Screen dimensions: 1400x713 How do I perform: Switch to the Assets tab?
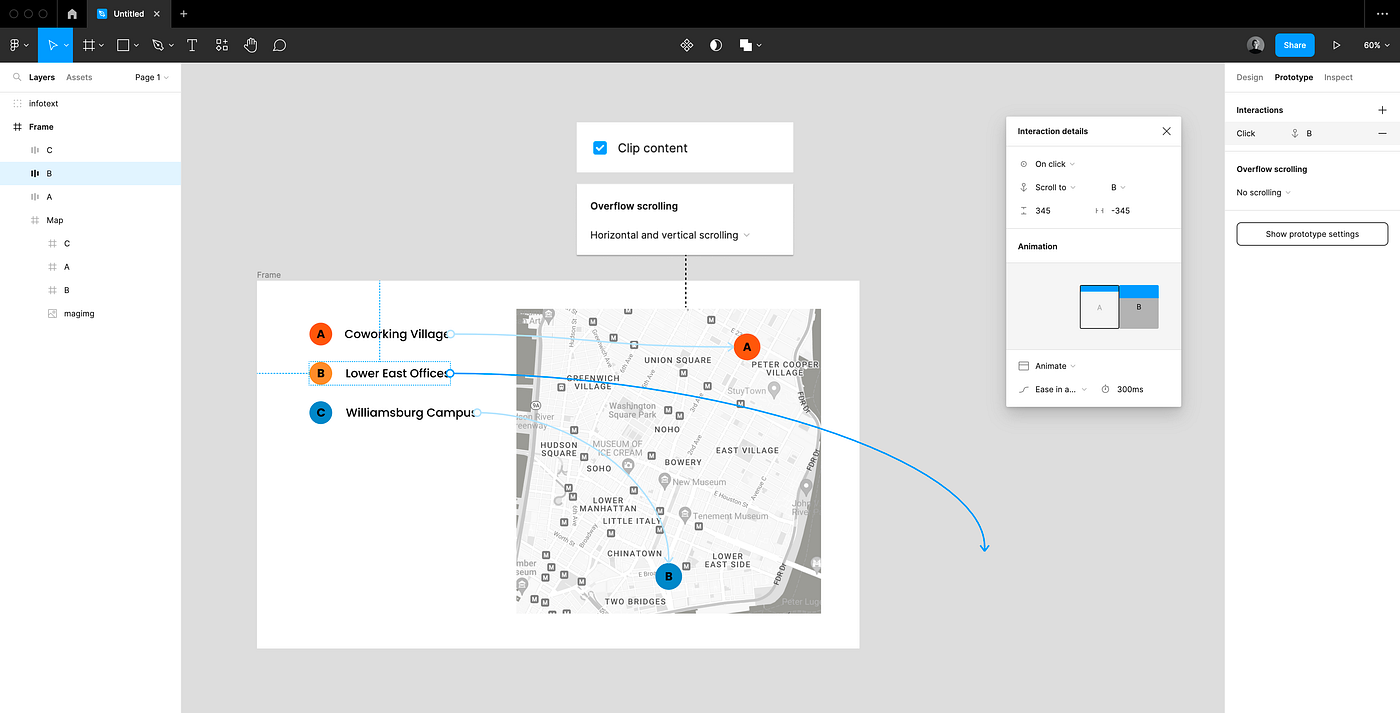[x=79, y=77]
